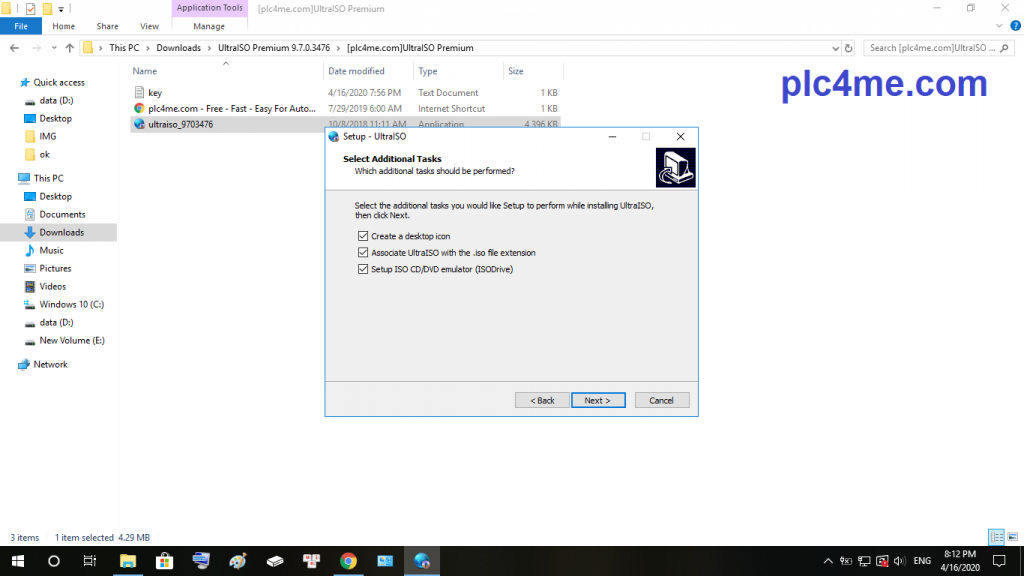Click the Properties quick access icon
Viewport: 1024px width, 576px height.
point(31,9)
